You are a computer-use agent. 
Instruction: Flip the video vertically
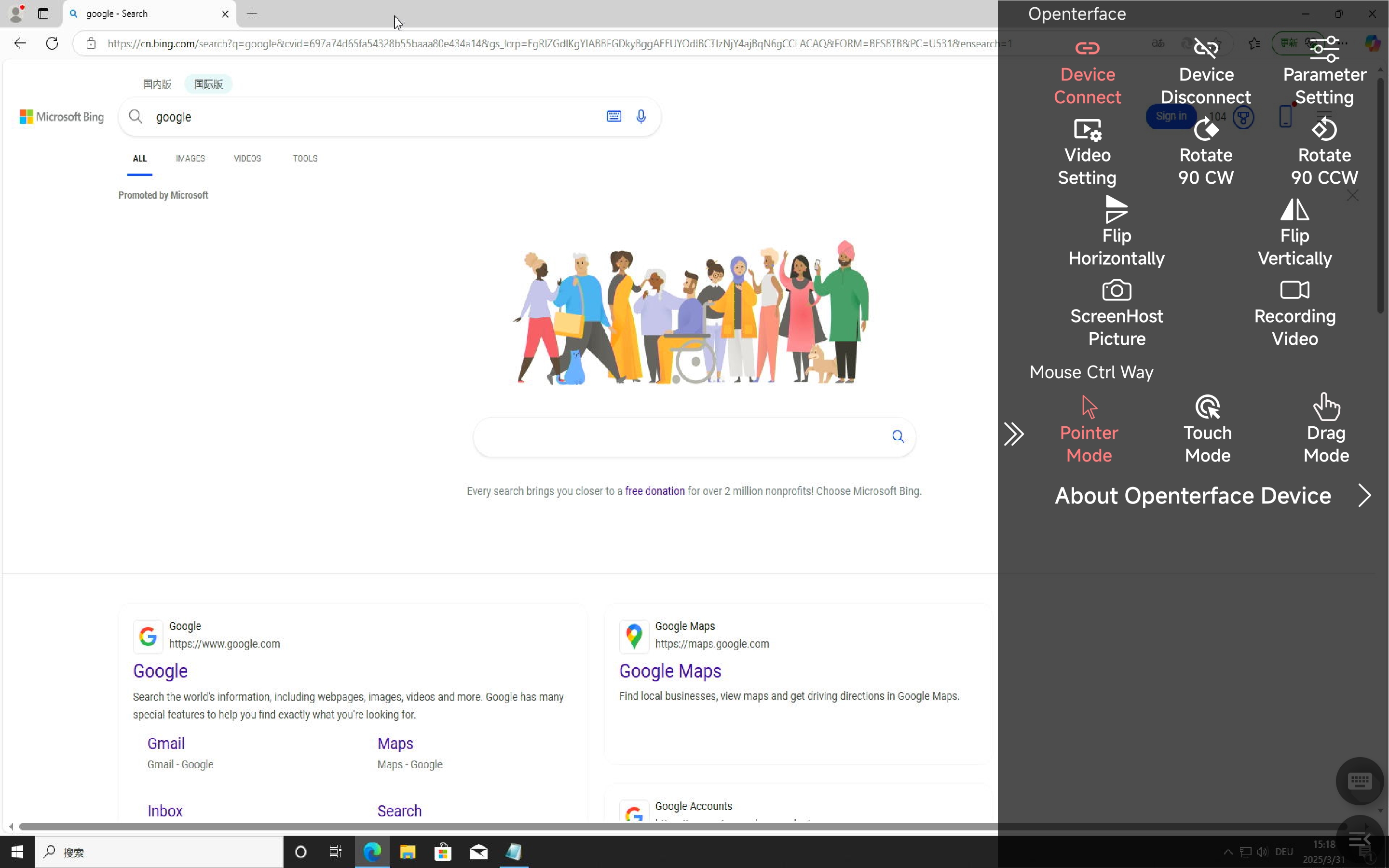pos(1294,210)
